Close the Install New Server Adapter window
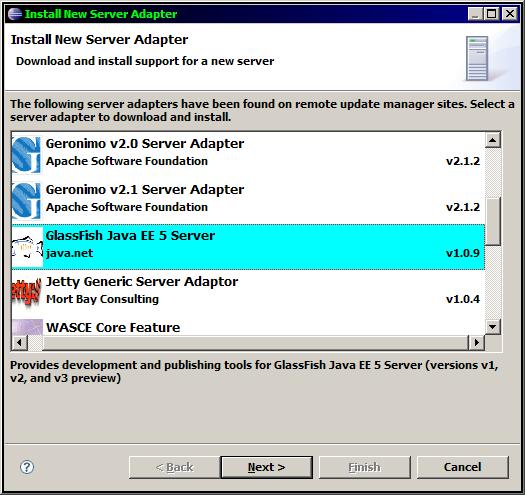Screen dimensions: 525x495 point(510,14)
